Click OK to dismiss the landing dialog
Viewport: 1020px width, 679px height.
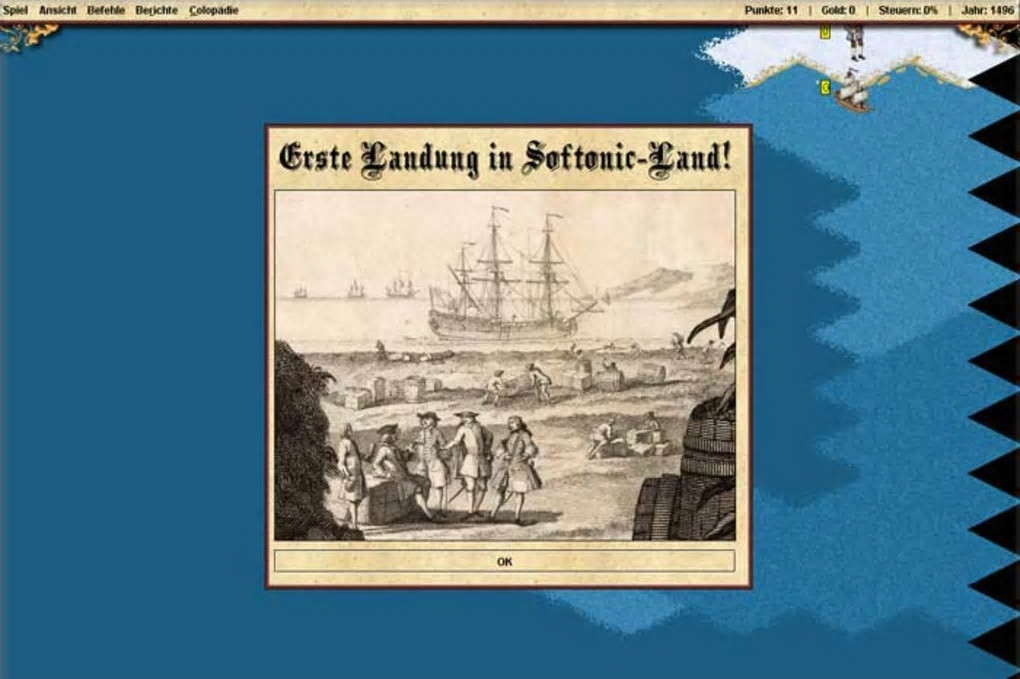[x=504, y=561]
